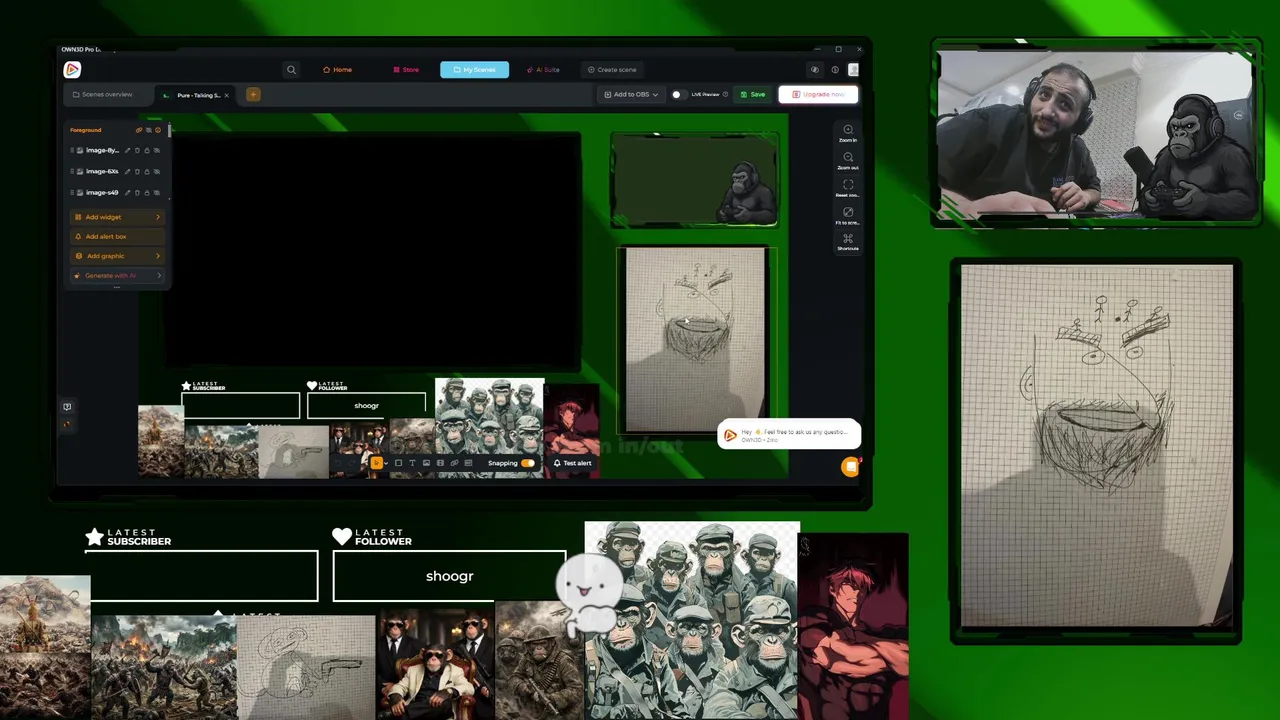Select the grid-paper sketch image on canvas

pyautogui.click(x=697, y=340)
